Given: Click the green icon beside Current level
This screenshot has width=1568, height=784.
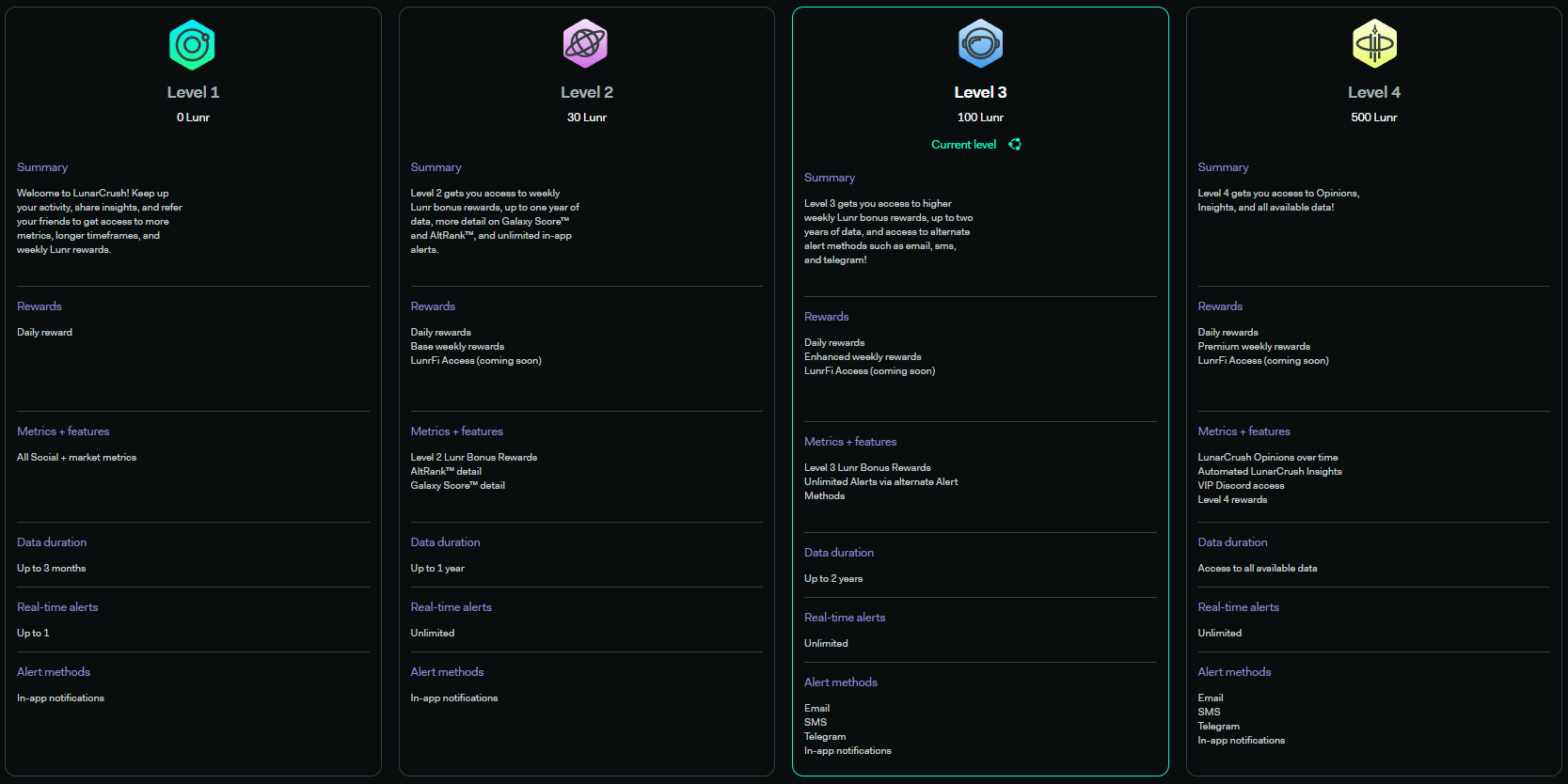Looking at the screenshot, I should [1015, 145].
